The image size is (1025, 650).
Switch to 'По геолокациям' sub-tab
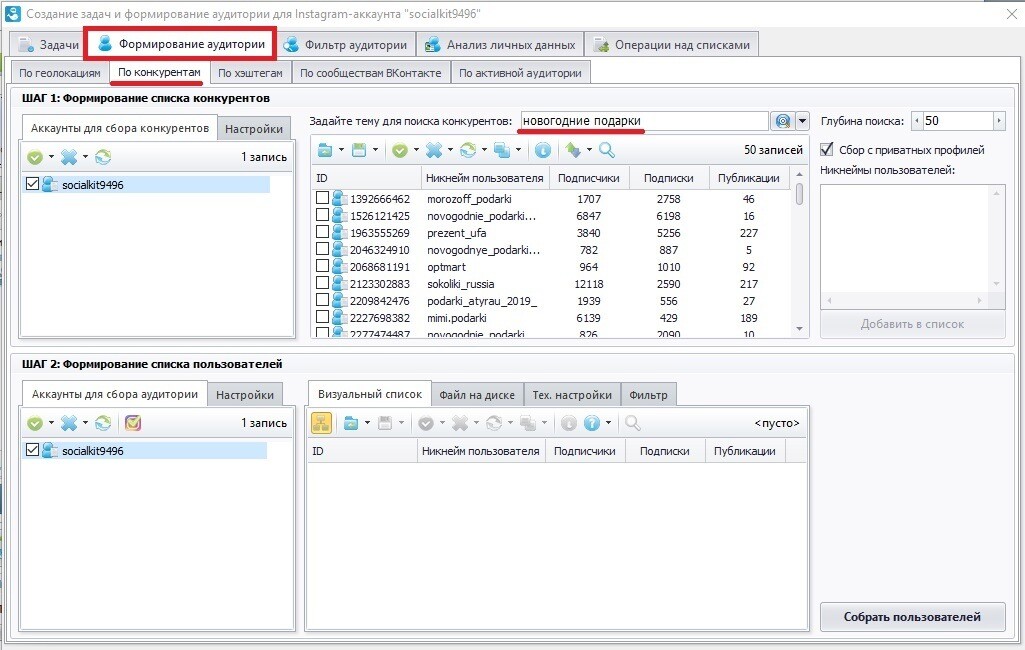coord(59,73)
